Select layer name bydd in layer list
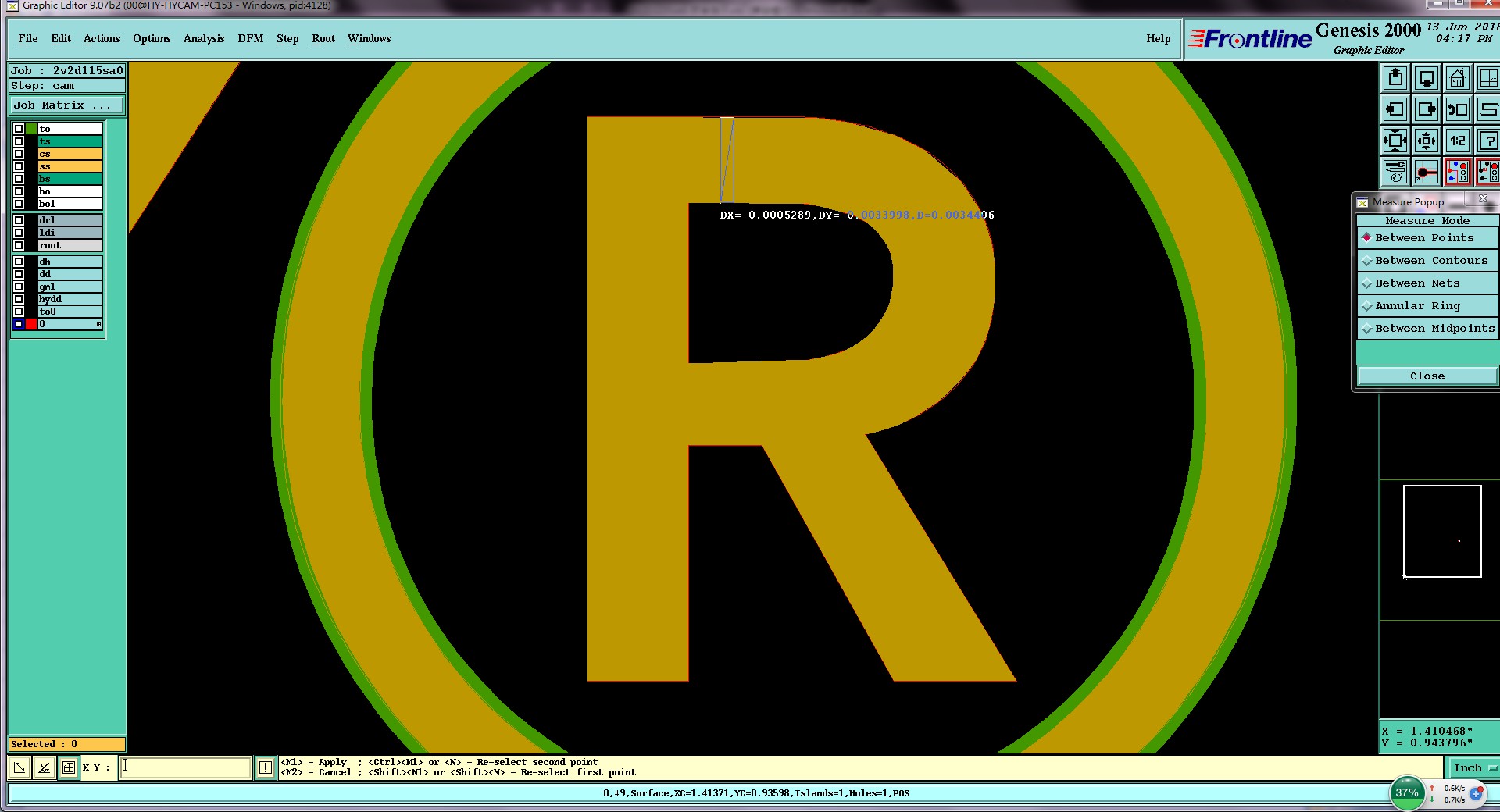Image resolution: width=1500 pixels, height=812 pixels. (70, 299)
